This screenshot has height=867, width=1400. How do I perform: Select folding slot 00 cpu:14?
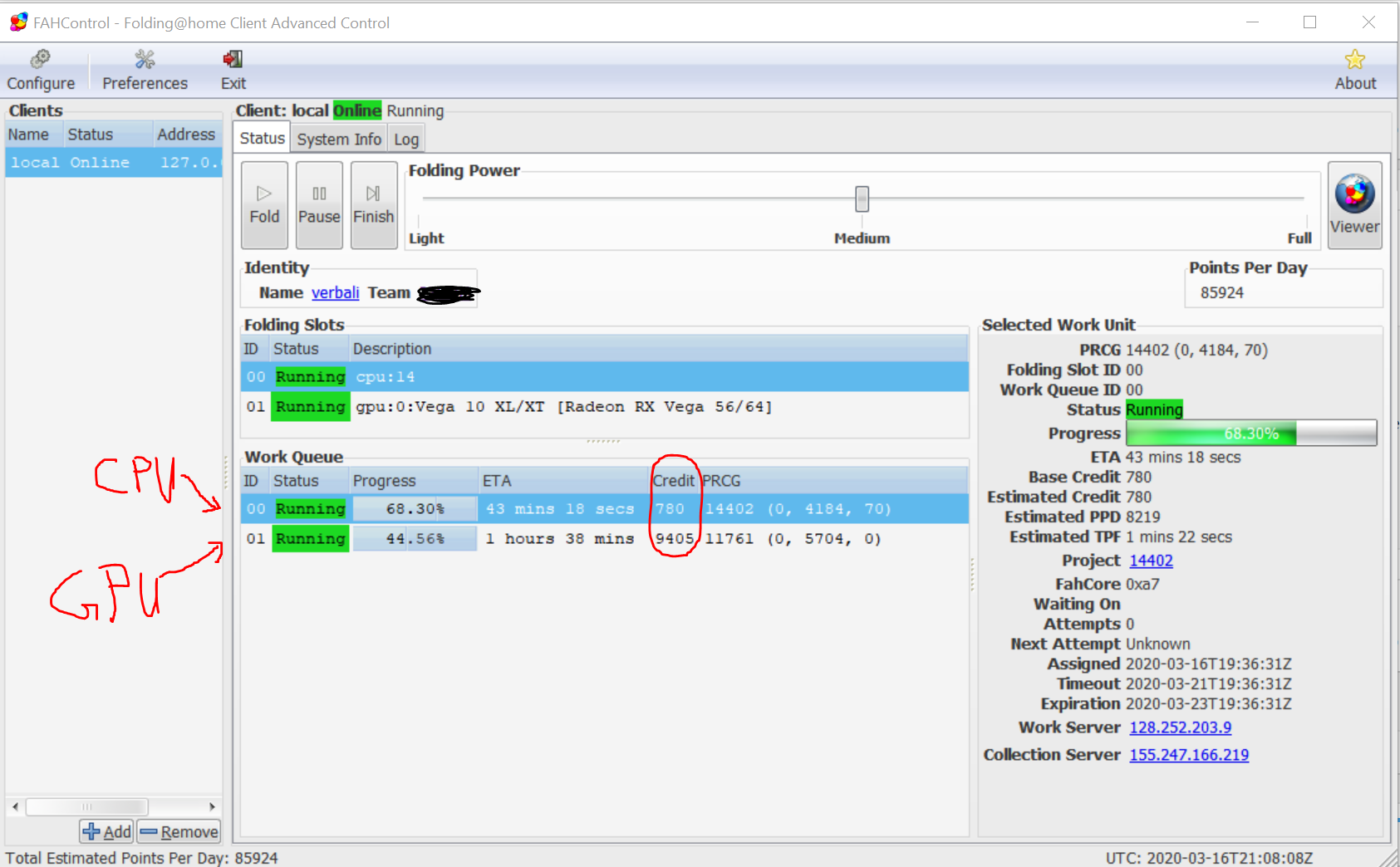[x=605, y=376]
